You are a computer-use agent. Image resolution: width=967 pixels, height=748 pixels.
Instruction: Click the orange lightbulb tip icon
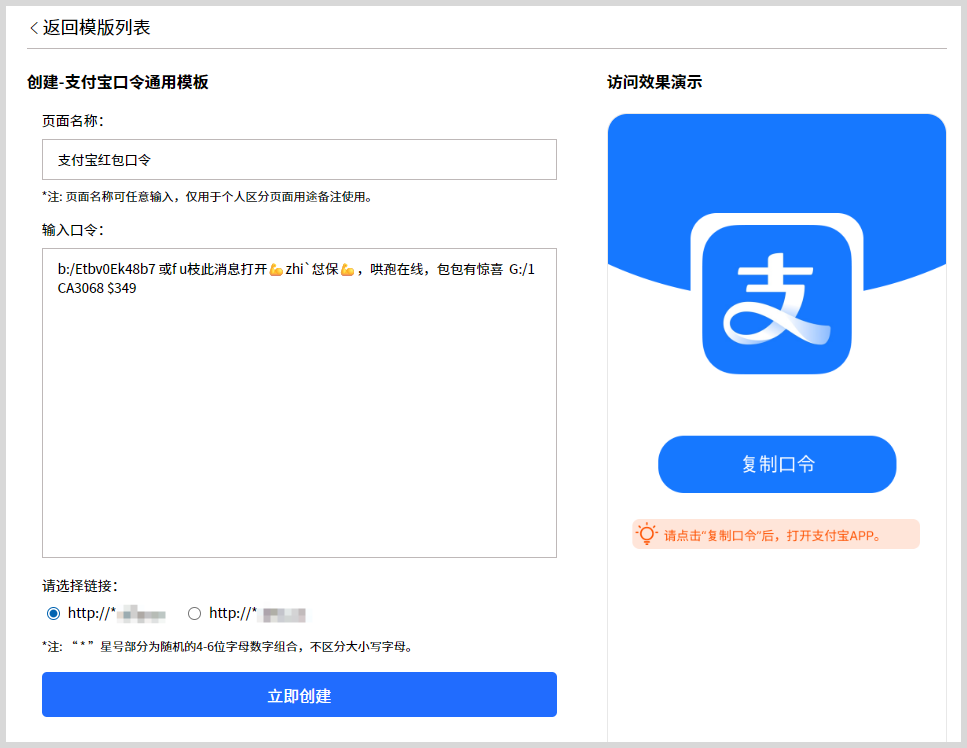tap(646, 534)
